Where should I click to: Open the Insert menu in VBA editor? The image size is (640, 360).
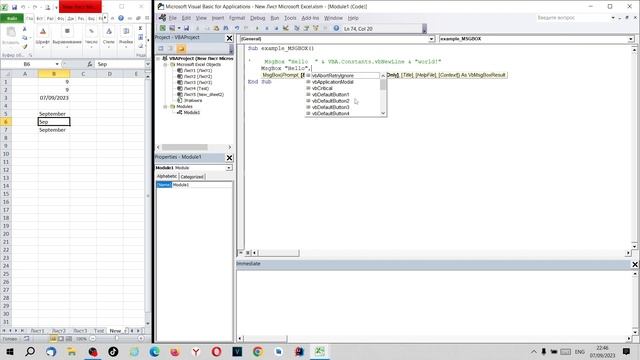(x=218, y=18)
